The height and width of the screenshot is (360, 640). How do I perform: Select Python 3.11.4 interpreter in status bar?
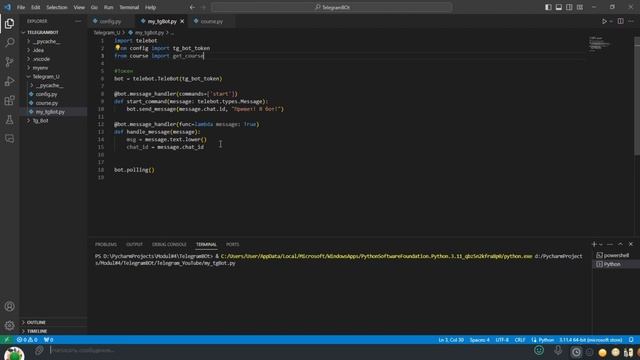click(x=591, y=340)
